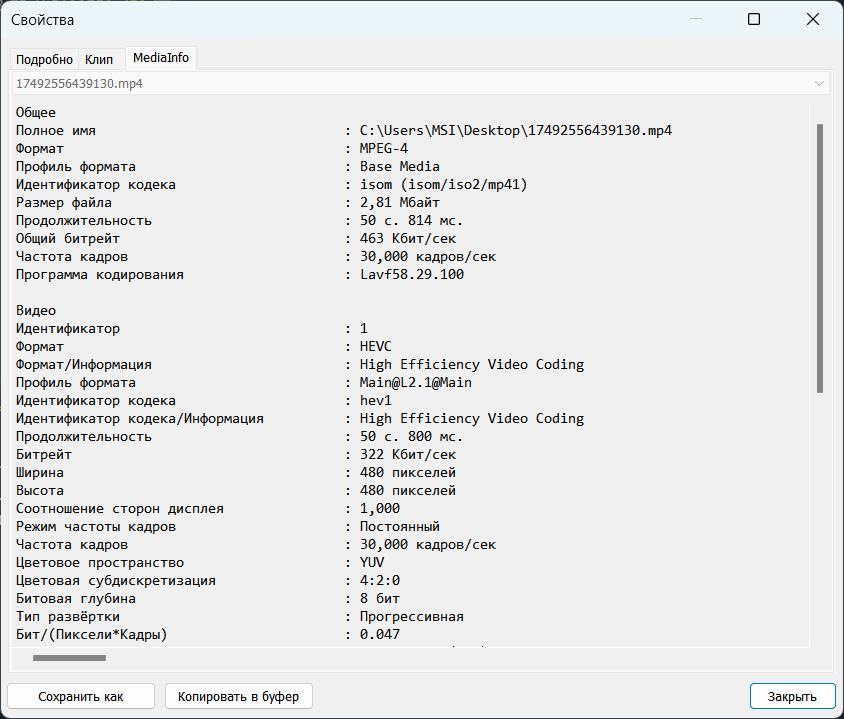Click the horizontal scrollbar thumb
844x719 pixels.
click(69, 658)
